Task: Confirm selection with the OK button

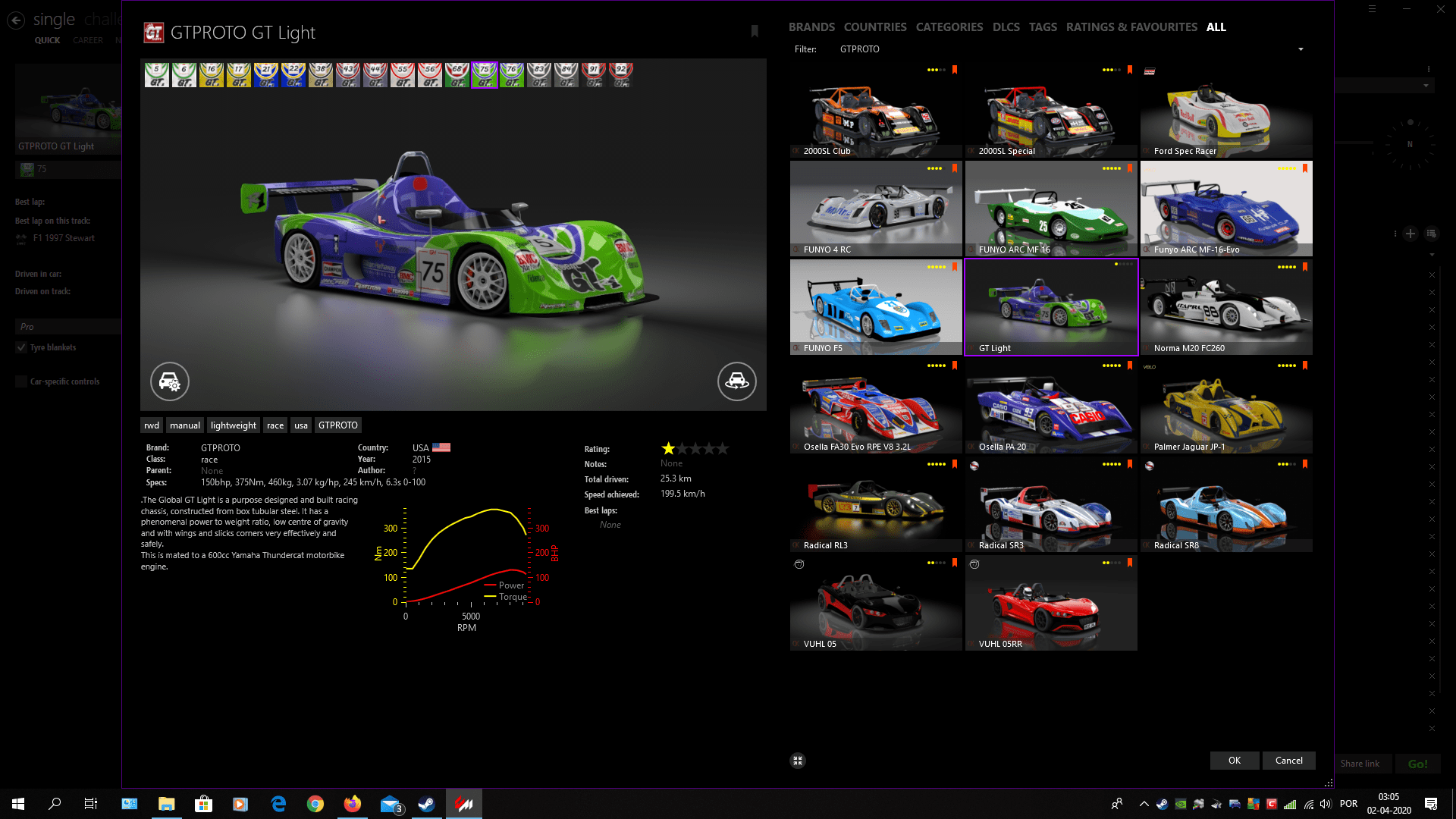Action: click(1235, 761)
